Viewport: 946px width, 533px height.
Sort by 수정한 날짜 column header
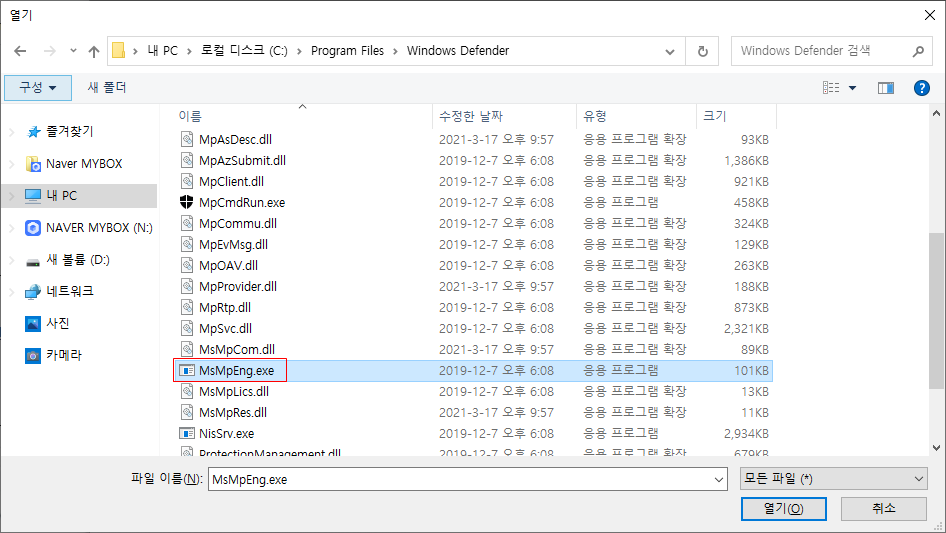click(504, 116)
